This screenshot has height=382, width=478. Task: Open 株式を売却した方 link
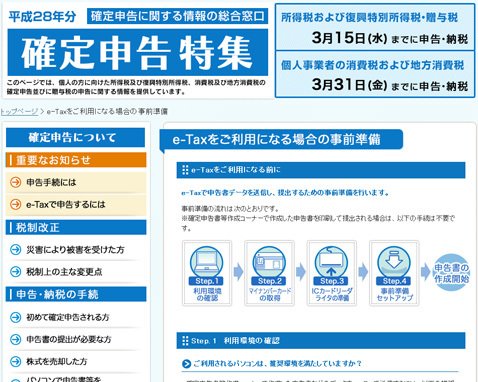tap(57, 361)
